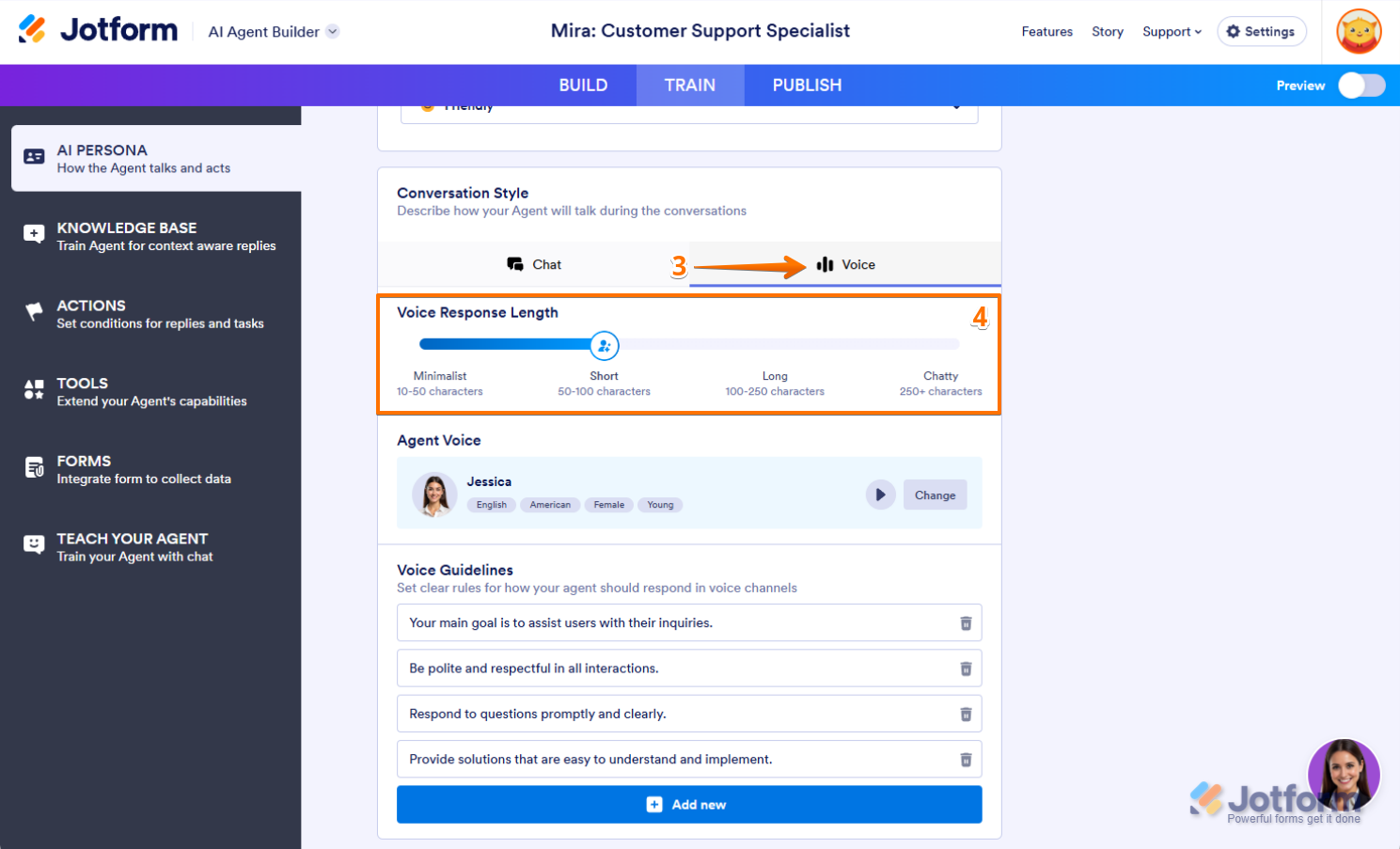Click the Add new guideline button
Viewport: 1400px width, 849px height.
pyautogui.click(x=689, y=805)
